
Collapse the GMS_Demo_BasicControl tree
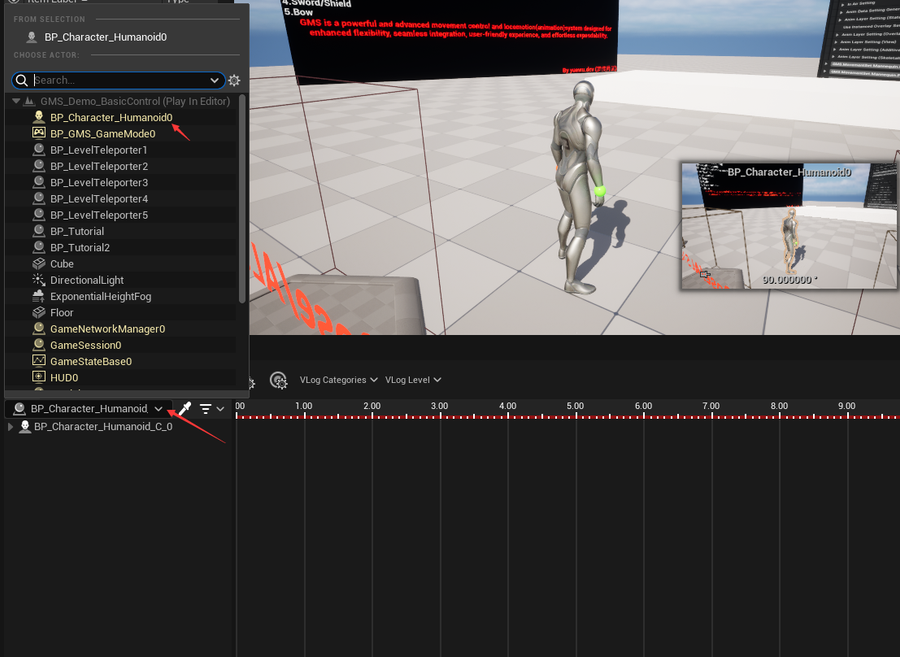[16, 101]
